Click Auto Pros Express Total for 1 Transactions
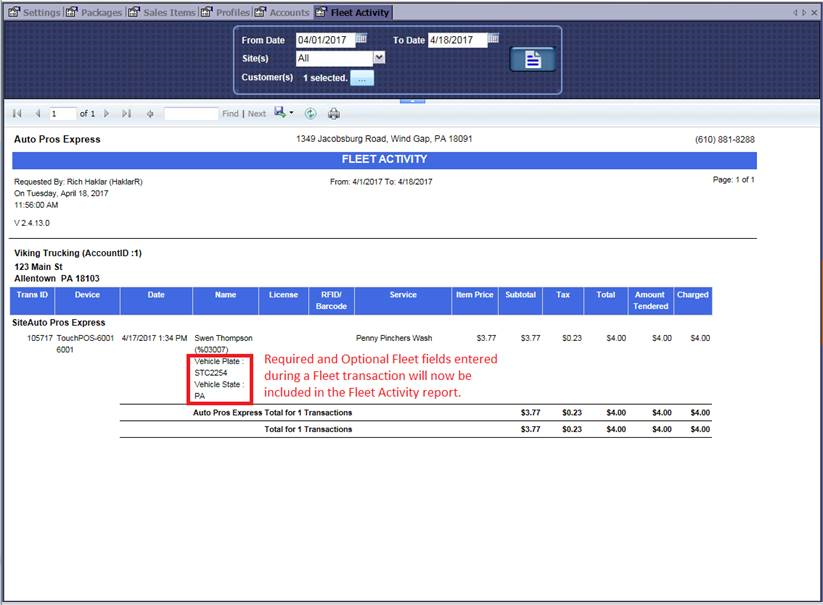823x605 pixels. pyautogui.click(x=272, y=412)
